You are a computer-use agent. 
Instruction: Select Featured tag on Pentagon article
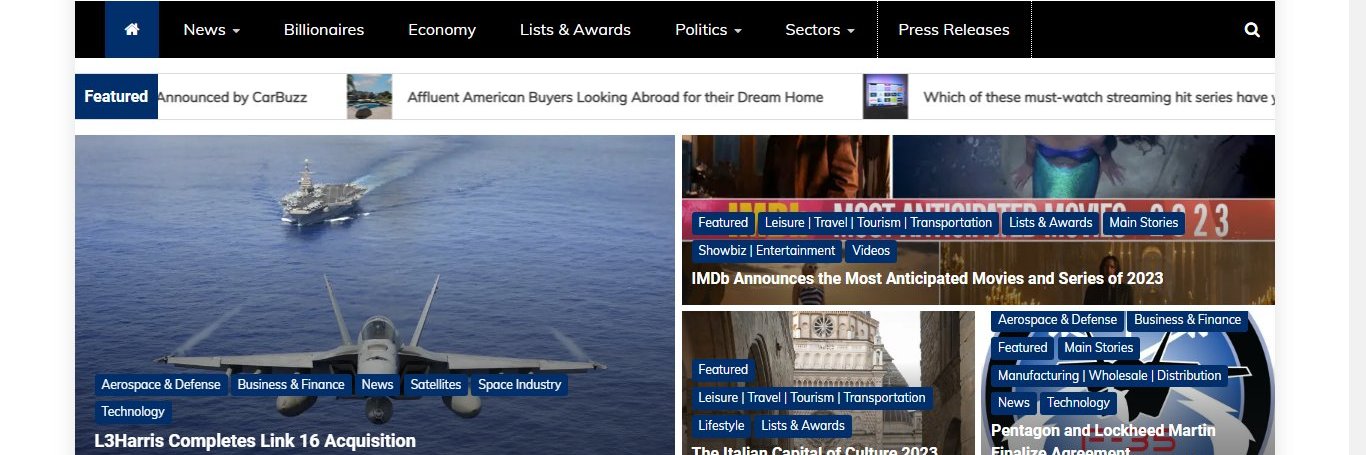(x=1022, y=348)
